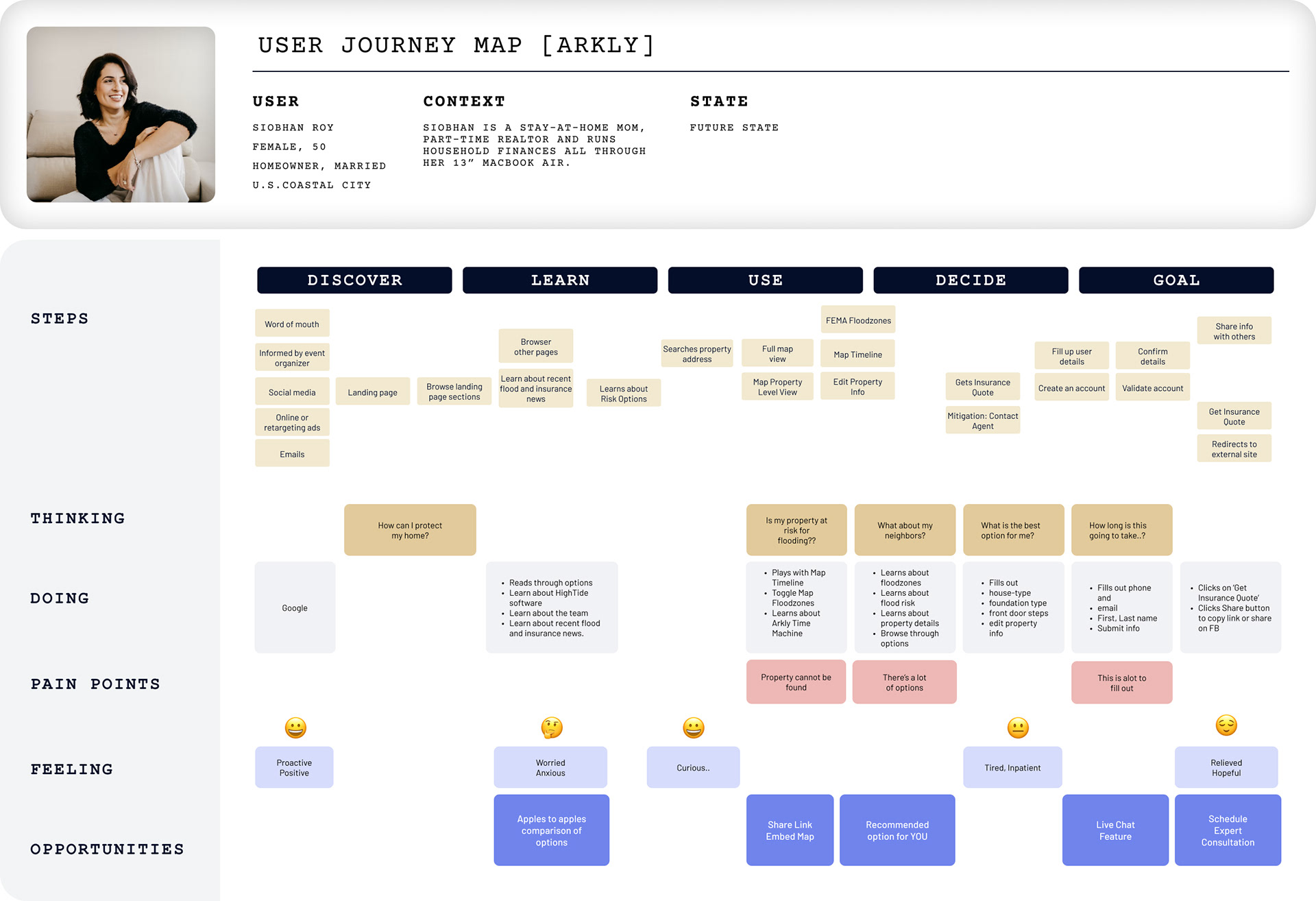1316x901 pixels.
Task: Select the DECIDE stage header
Action: coord(971,280)
